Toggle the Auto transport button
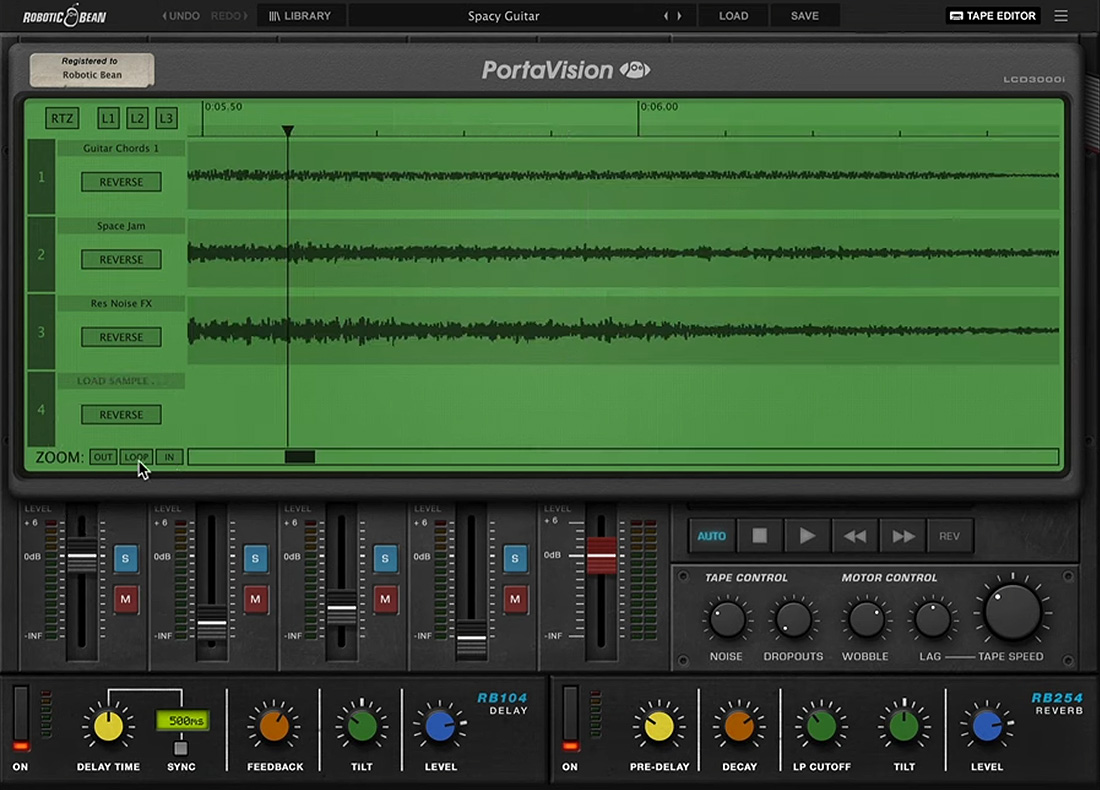 click(x=711, y=536)
